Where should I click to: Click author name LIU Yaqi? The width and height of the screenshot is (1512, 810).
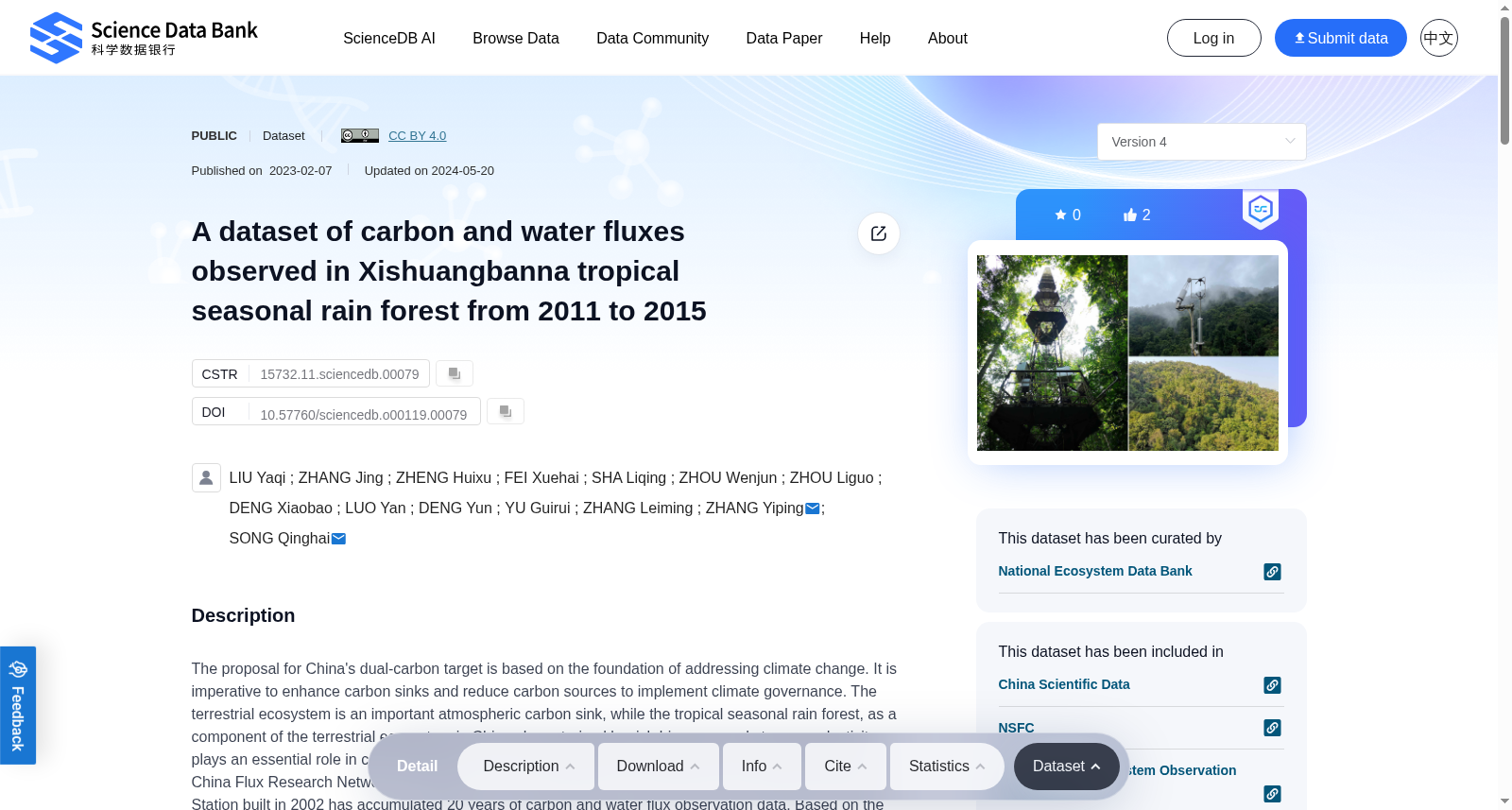pos(257,478)
